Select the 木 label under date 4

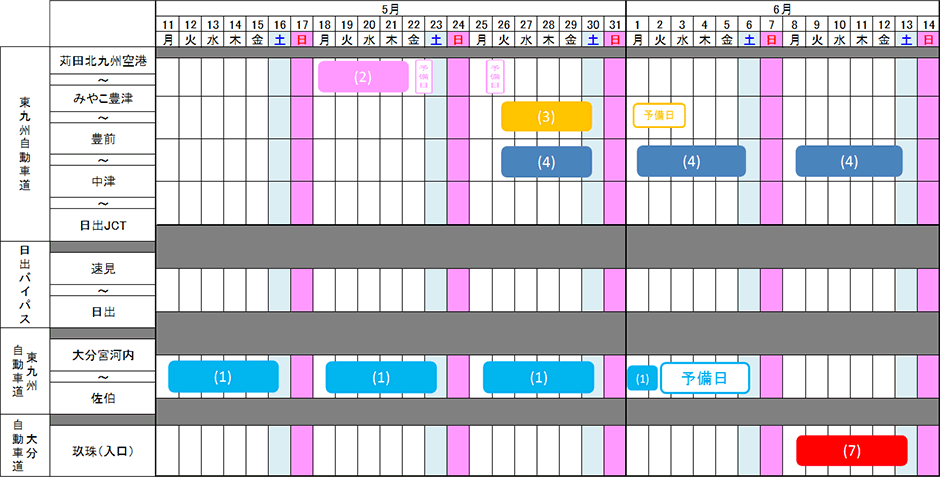(x=704, y=40)
